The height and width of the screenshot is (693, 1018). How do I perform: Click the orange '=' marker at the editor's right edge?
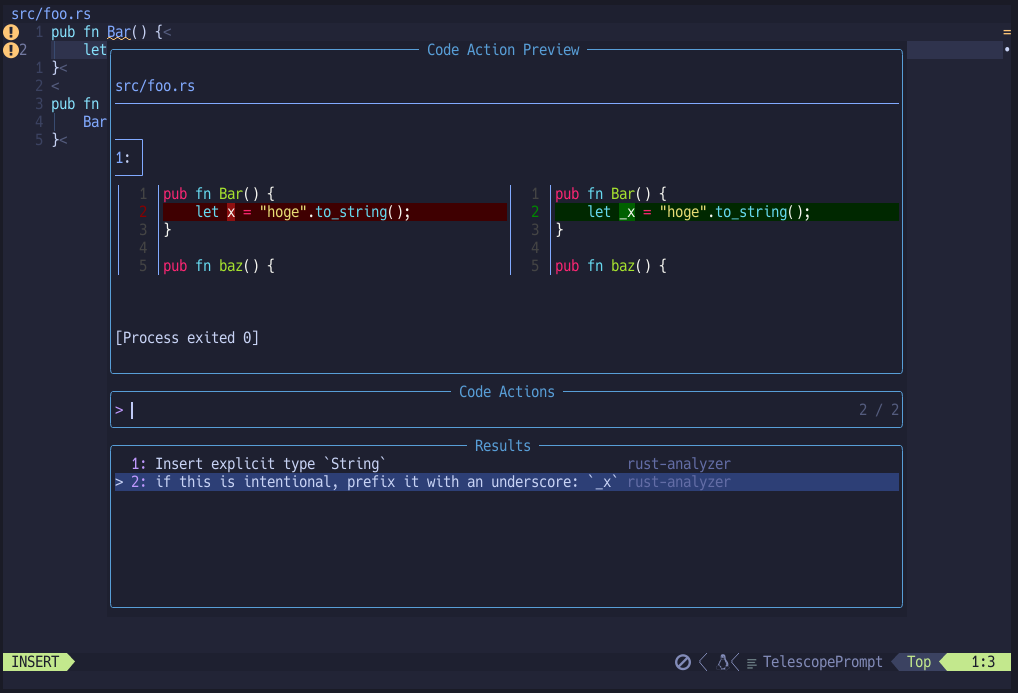coord(1007,32)
